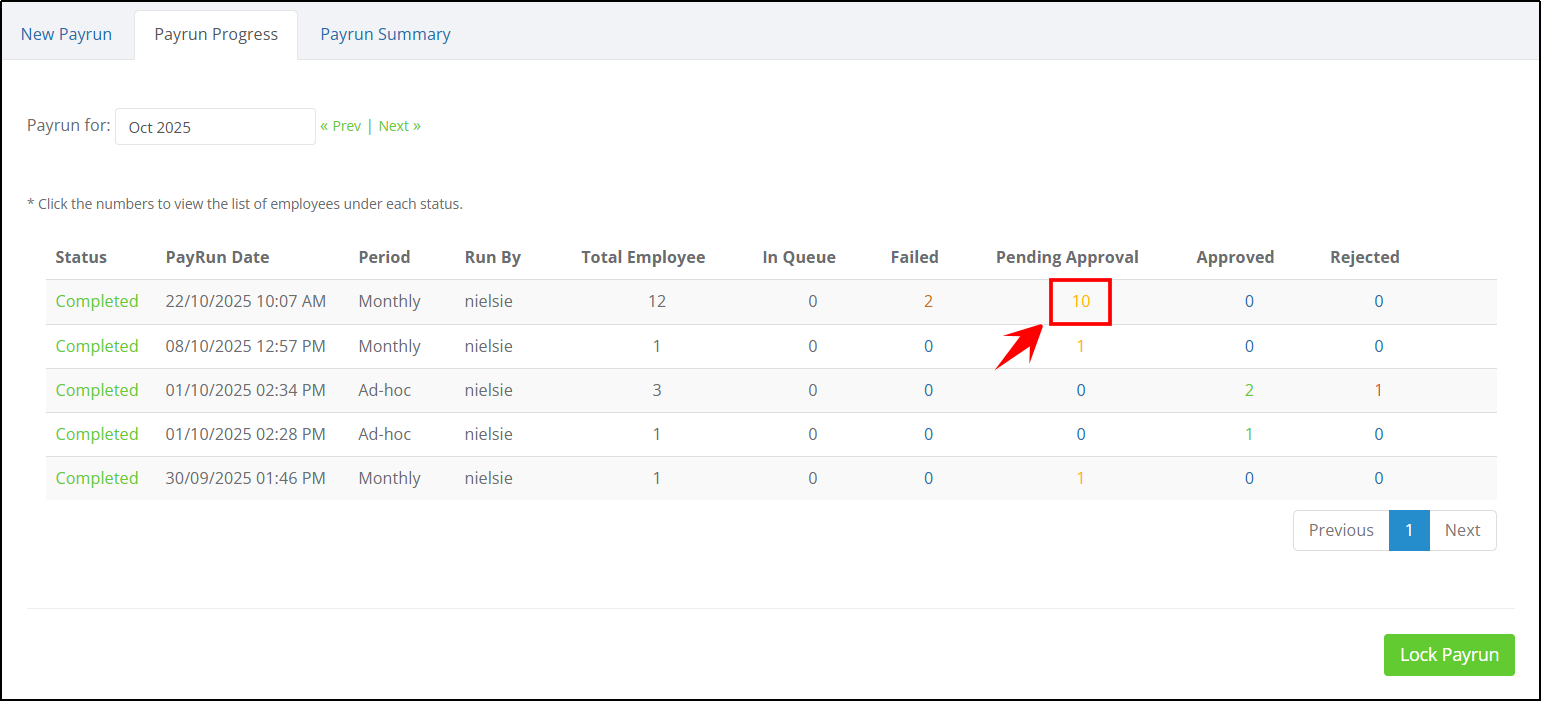Image resolution: width=1541 pixels, height=702 pixels.
Task: Click Ad-hoc period in 02:28 PM row
Action: tap(385, 434)
